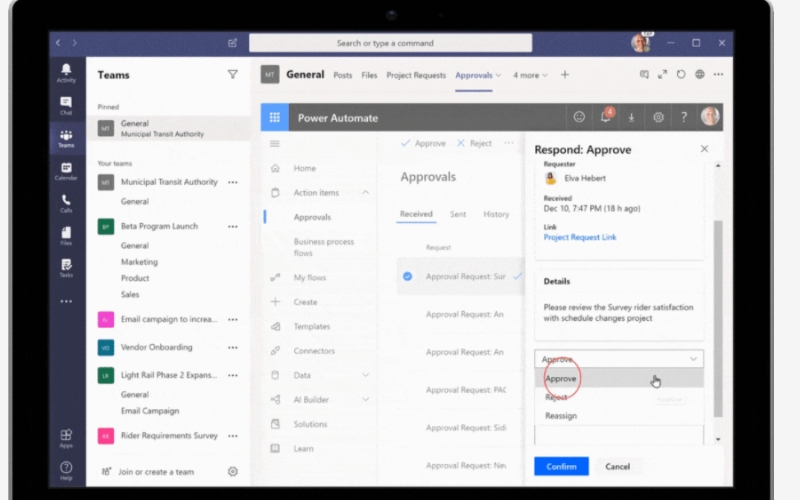The height and width of the screenshot is (500, 800).
Task: Open Chat in the Teams sidebar
Action: pos(66,106)
